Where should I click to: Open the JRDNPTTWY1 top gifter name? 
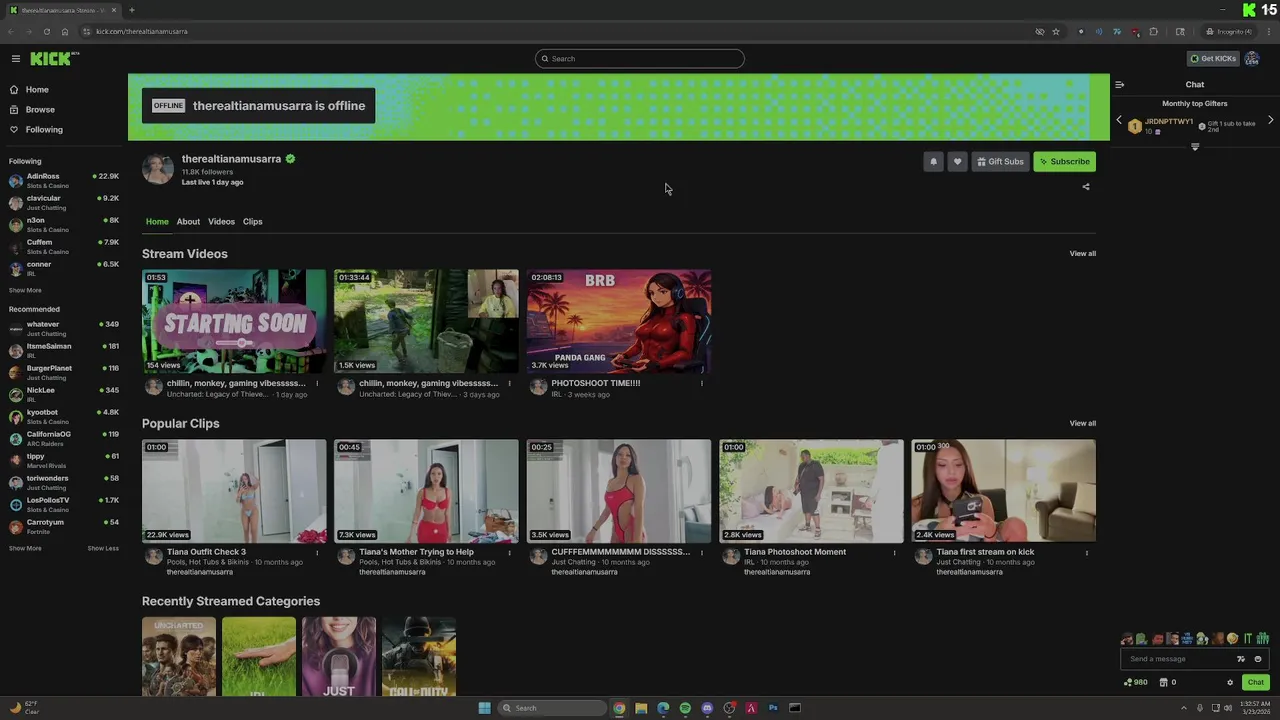[1169, 122]
